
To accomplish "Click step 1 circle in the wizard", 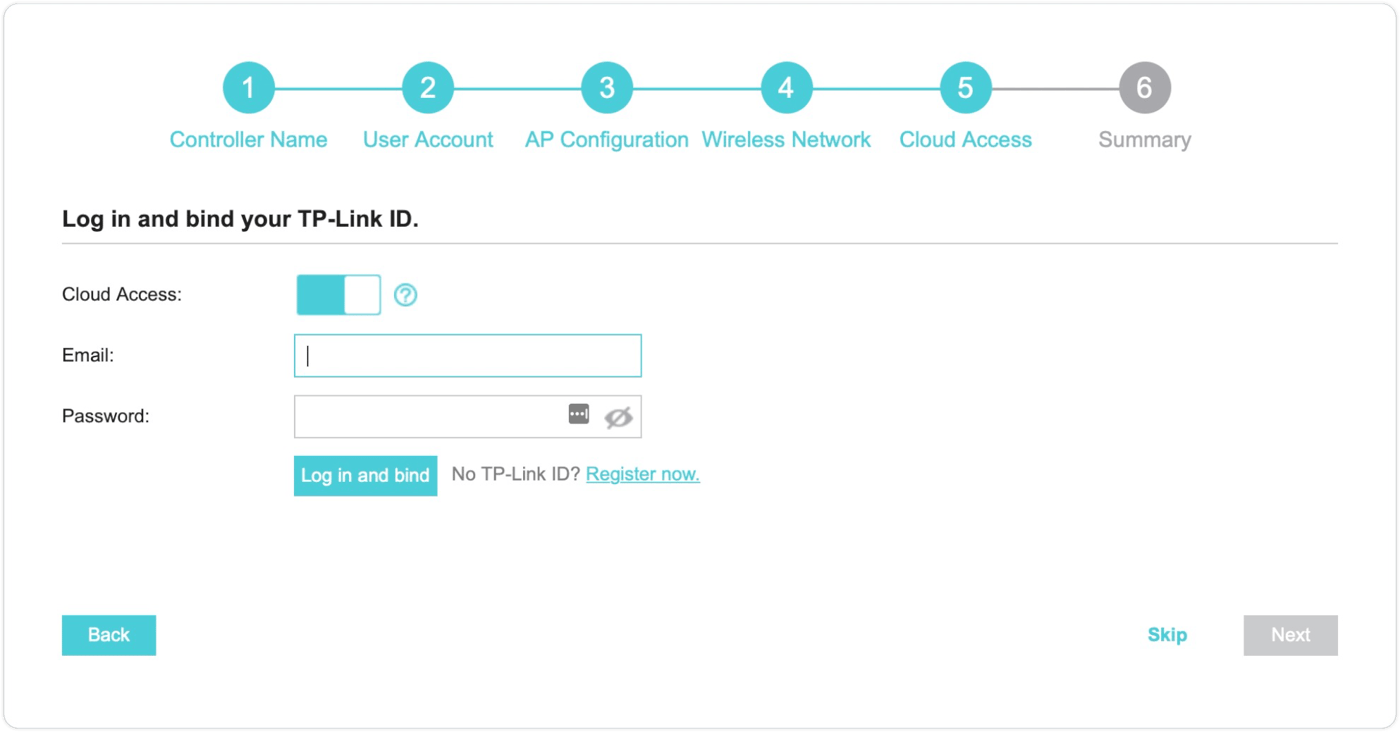I will [248, 88].
